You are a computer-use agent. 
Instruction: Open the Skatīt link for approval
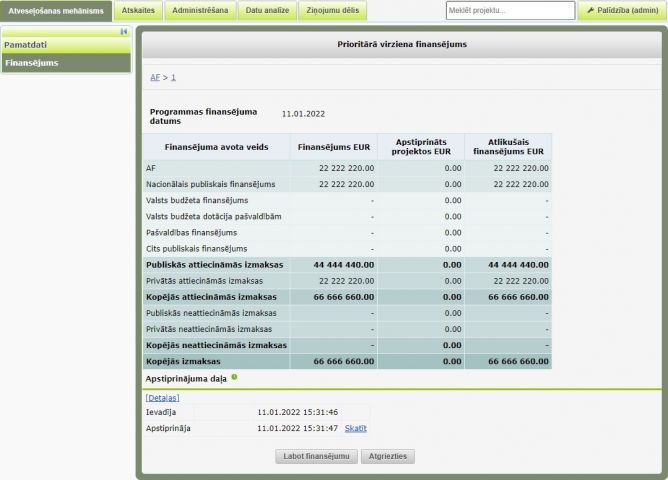(x=355, y=428)
